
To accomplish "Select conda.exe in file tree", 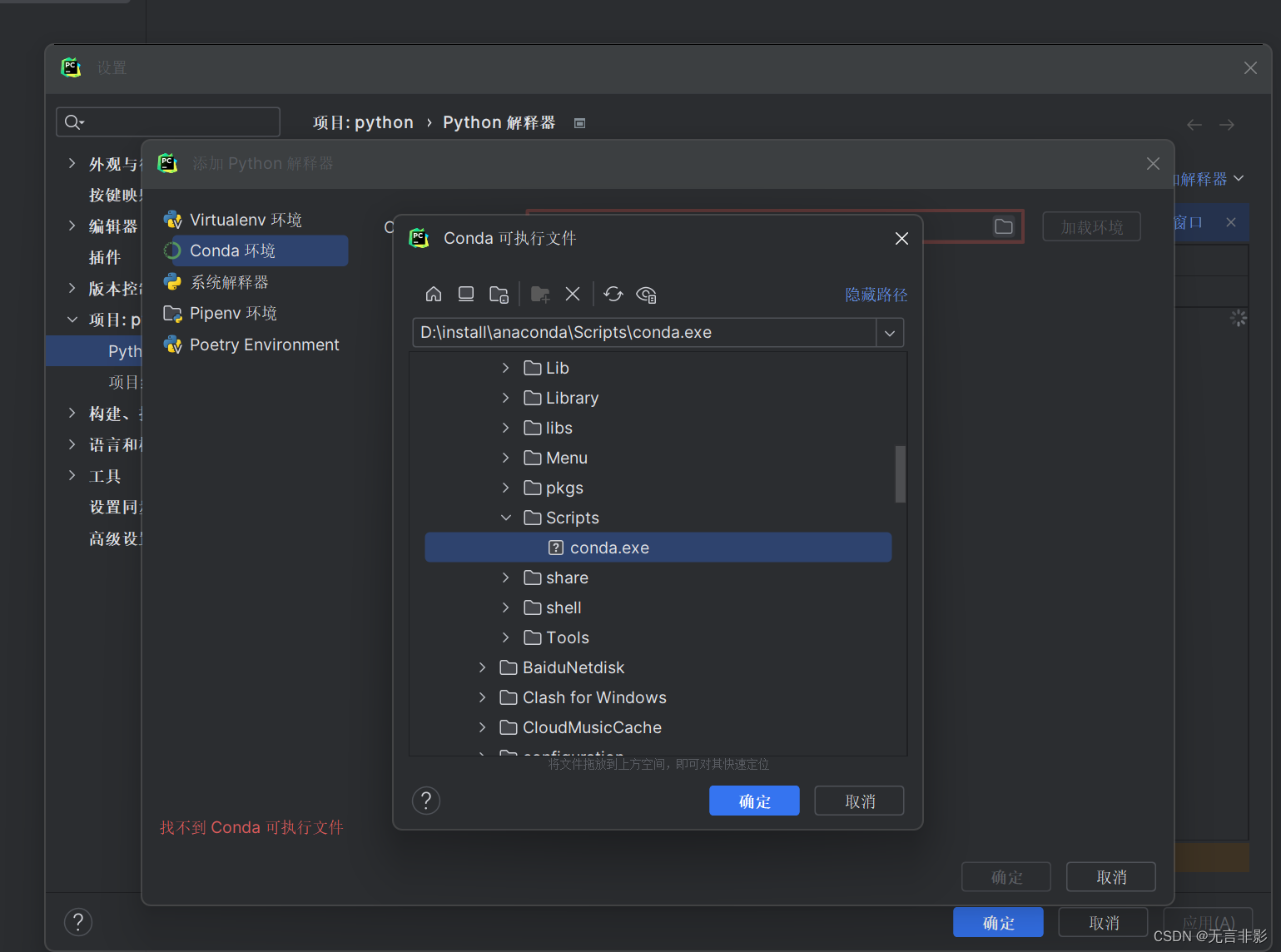I will point(658,548).
